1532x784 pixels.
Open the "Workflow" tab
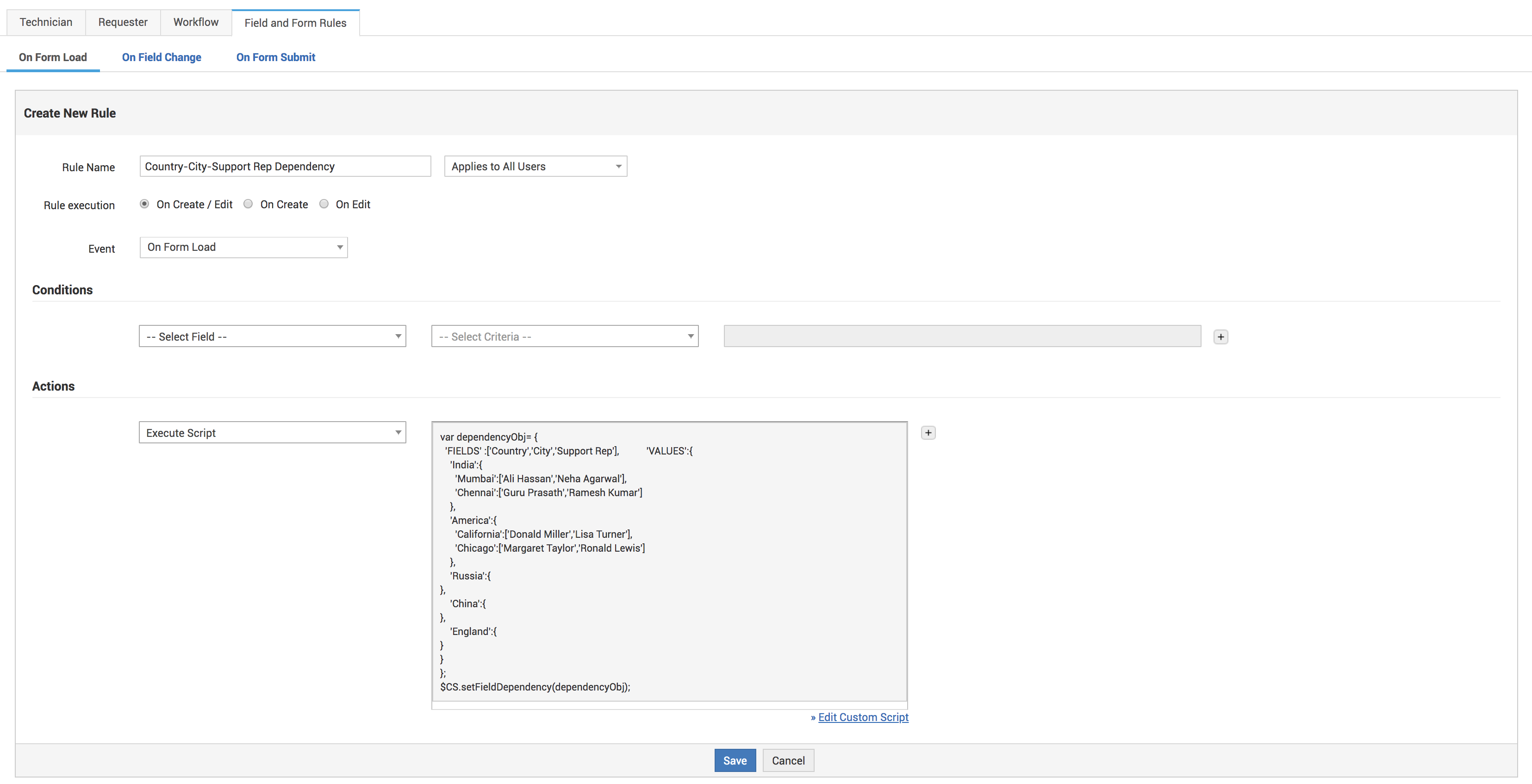pos(195,22)
